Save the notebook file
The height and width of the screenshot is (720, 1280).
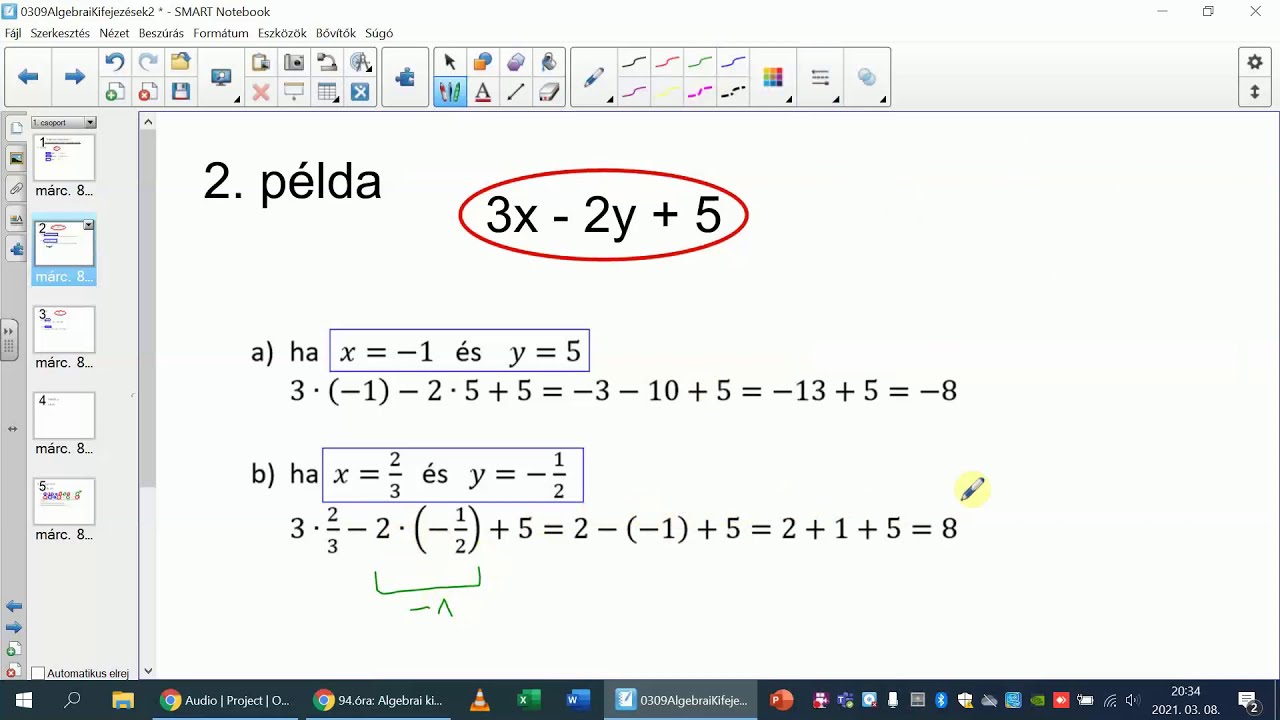[x=180, y=92]
